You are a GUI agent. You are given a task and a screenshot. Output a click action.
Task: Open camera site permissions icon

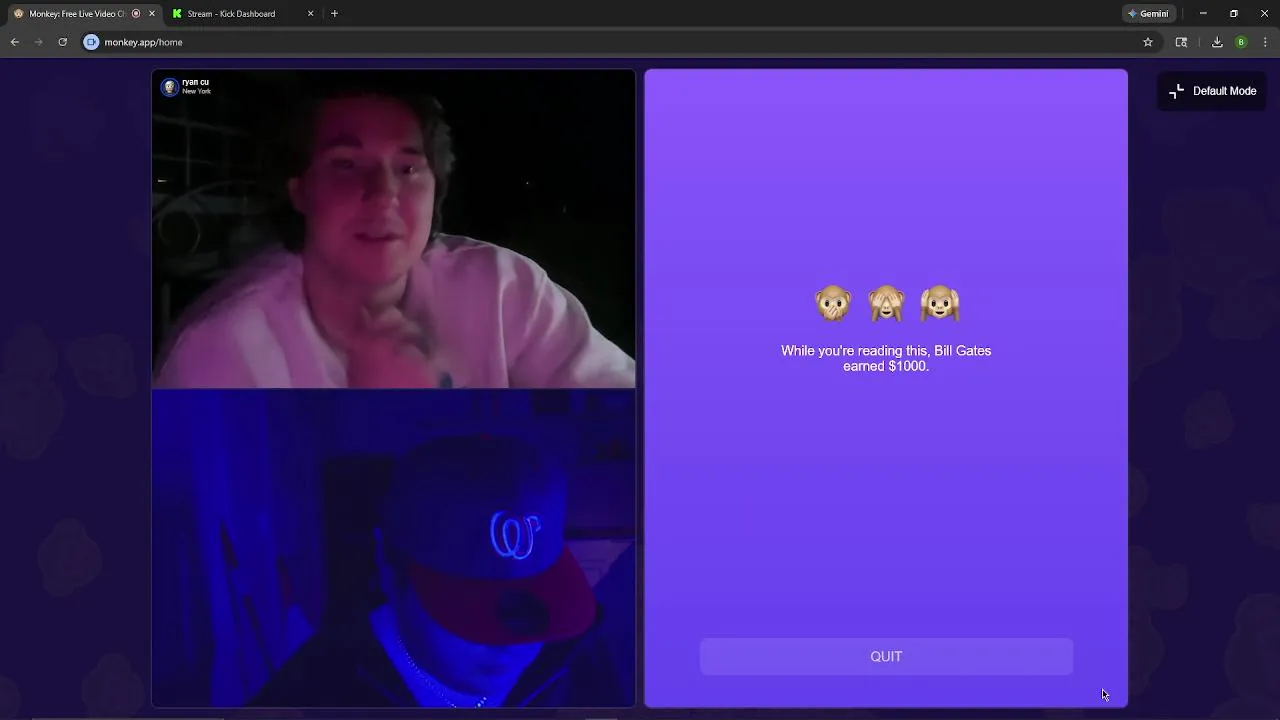click(x=92, y=42)
